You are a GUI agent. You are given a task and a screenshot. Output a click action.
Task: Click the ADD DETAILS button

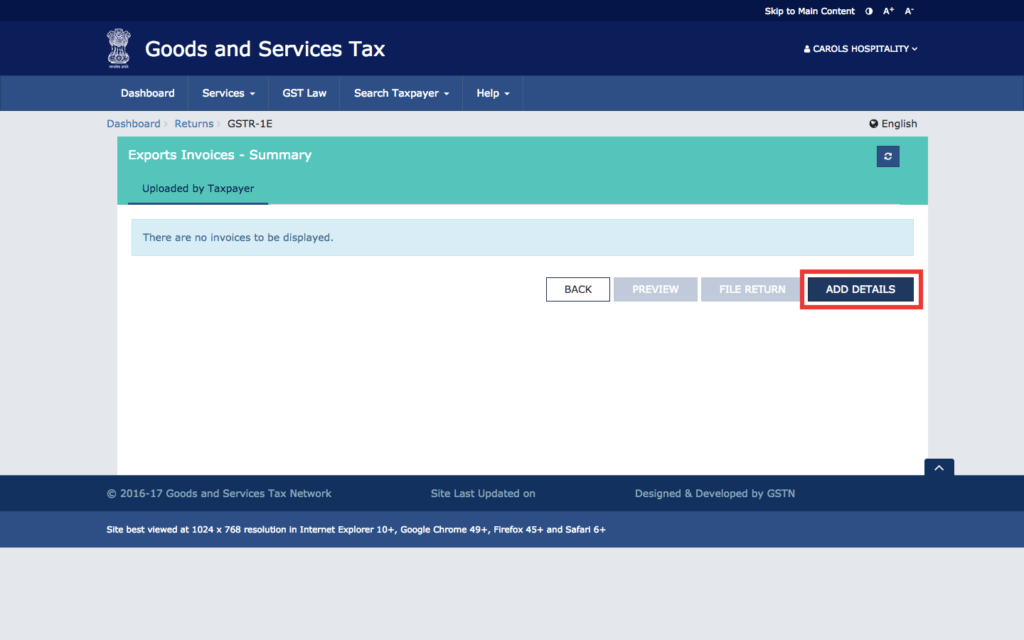(x=861, y=289)
